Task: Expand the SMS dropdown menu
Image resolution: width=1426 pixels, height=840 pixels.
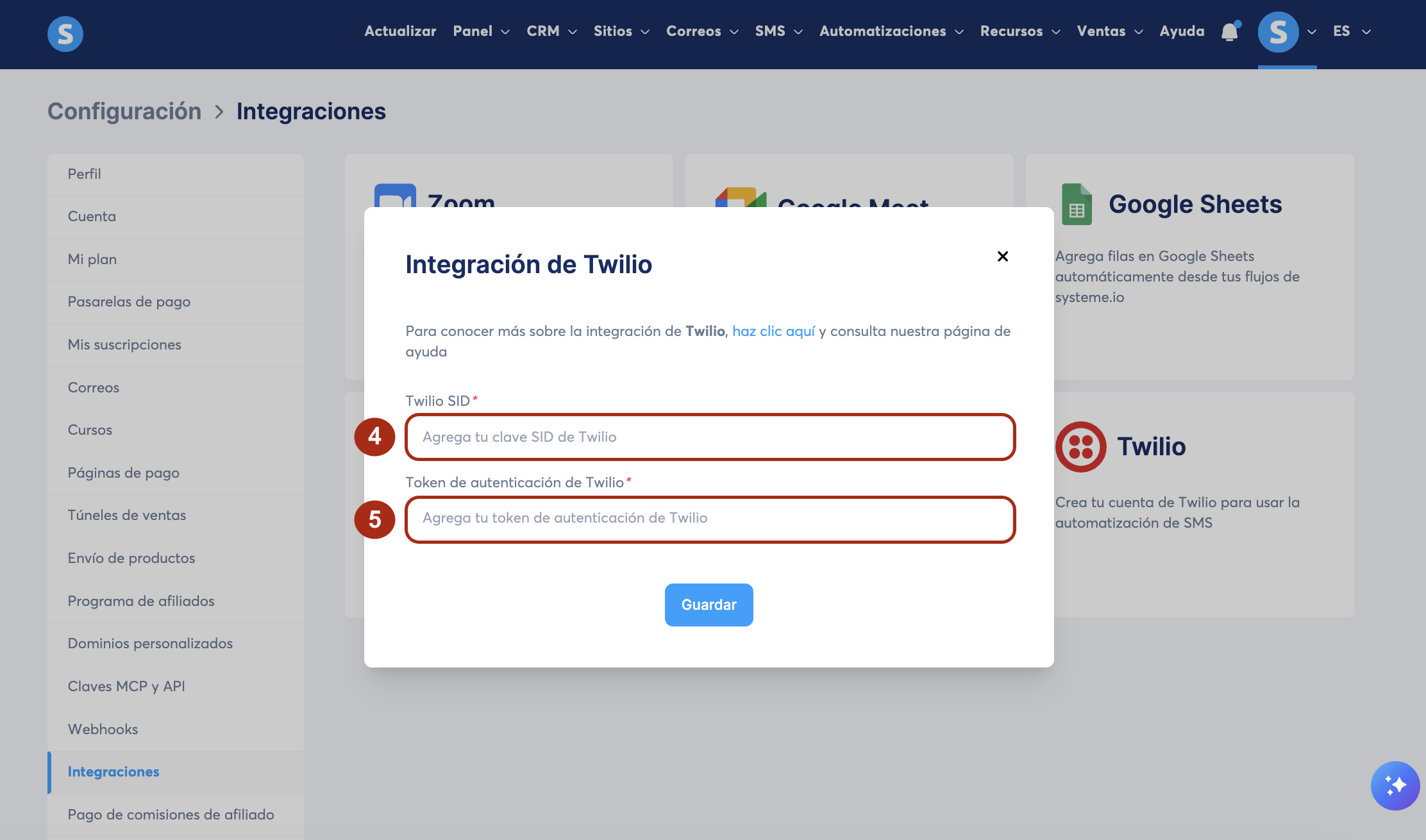Action: [x=778, y=31]
